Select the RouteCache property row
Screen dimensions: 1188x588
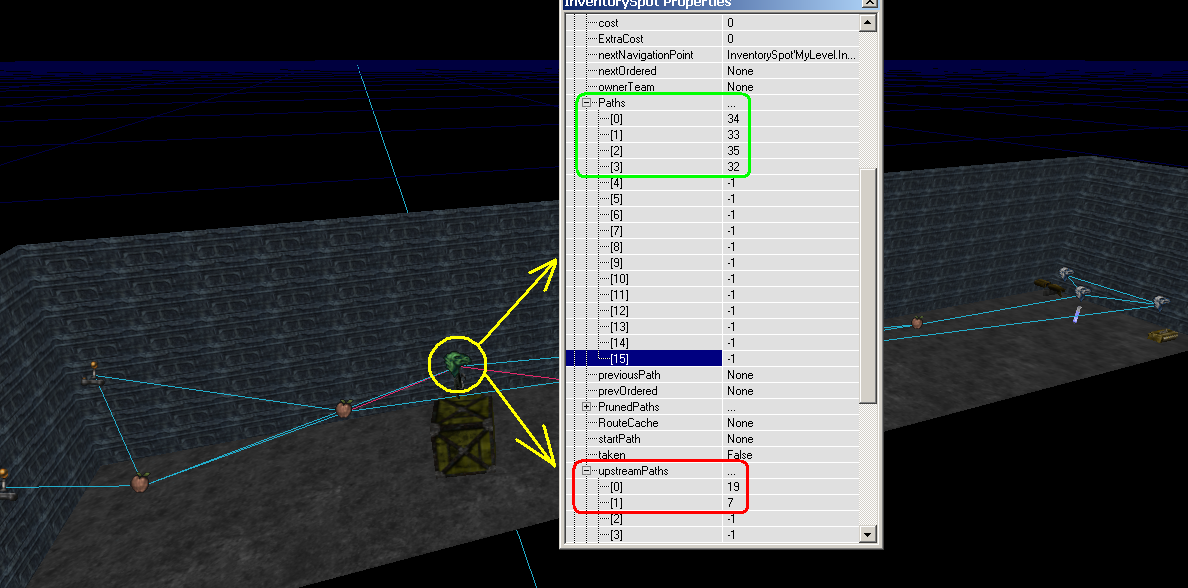coord(712,423)
